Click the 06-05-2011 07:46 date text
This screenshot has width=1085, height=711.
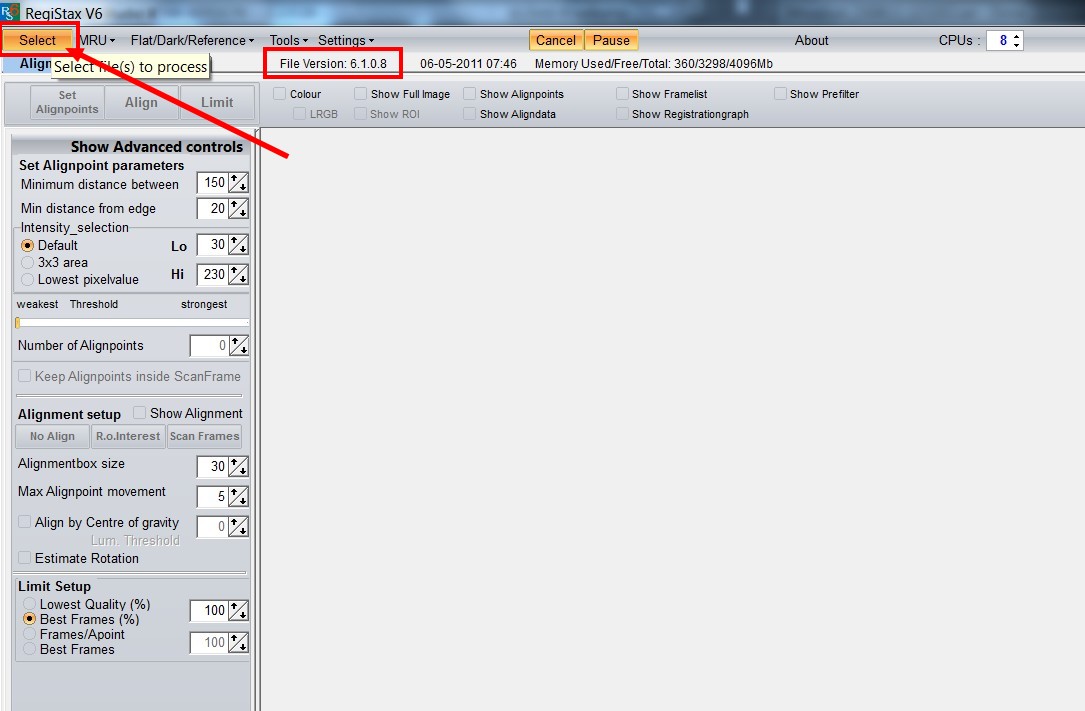point(468,64)
